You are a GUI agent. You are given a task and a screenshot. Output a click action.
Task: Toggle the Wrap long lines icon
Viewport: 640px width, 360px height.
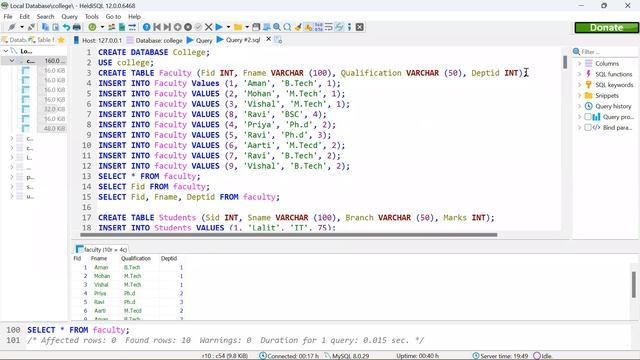pos(329,27)
